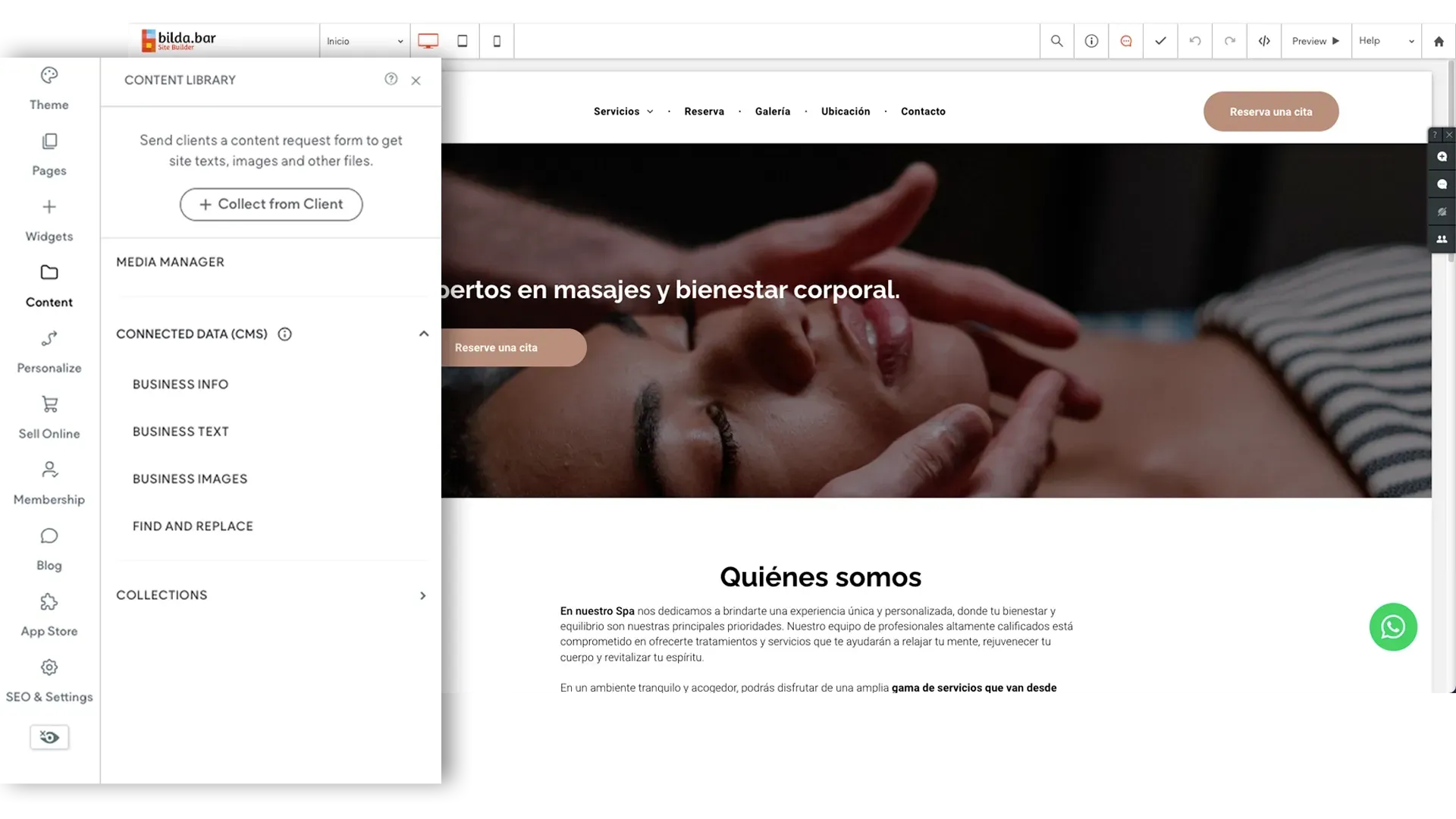Undo the last action

pos(1195,41)
